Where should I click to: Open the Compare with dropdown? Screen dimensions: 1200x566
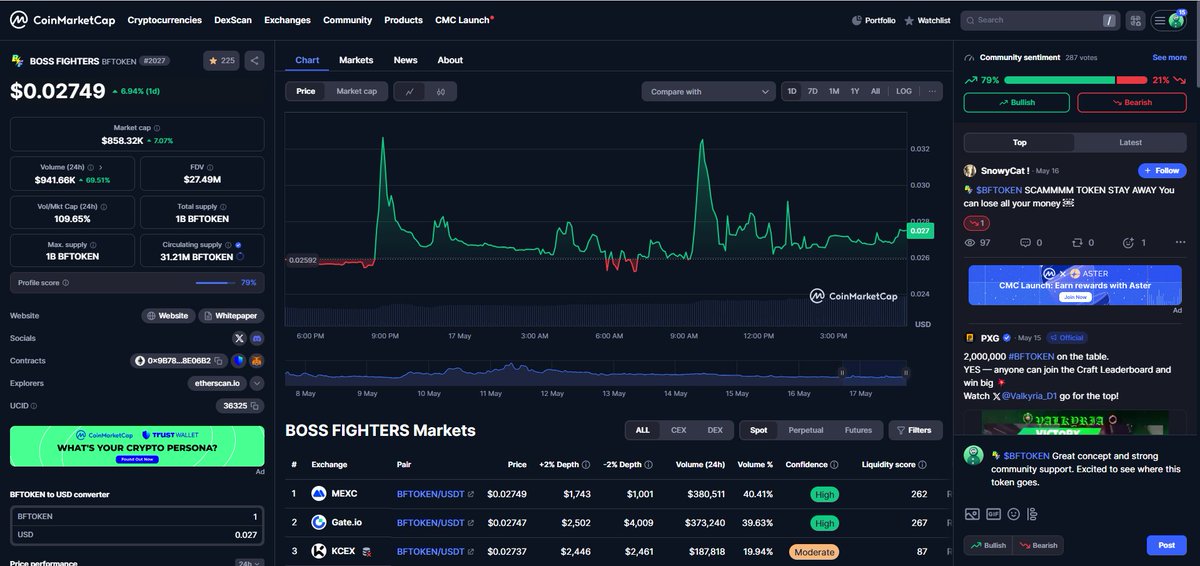pos(708,91)
